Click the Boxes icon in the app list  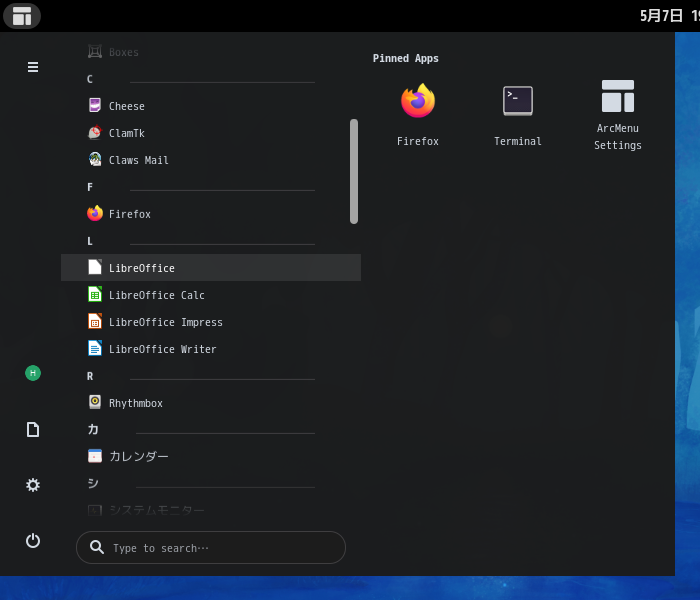[x=95, y=52]
